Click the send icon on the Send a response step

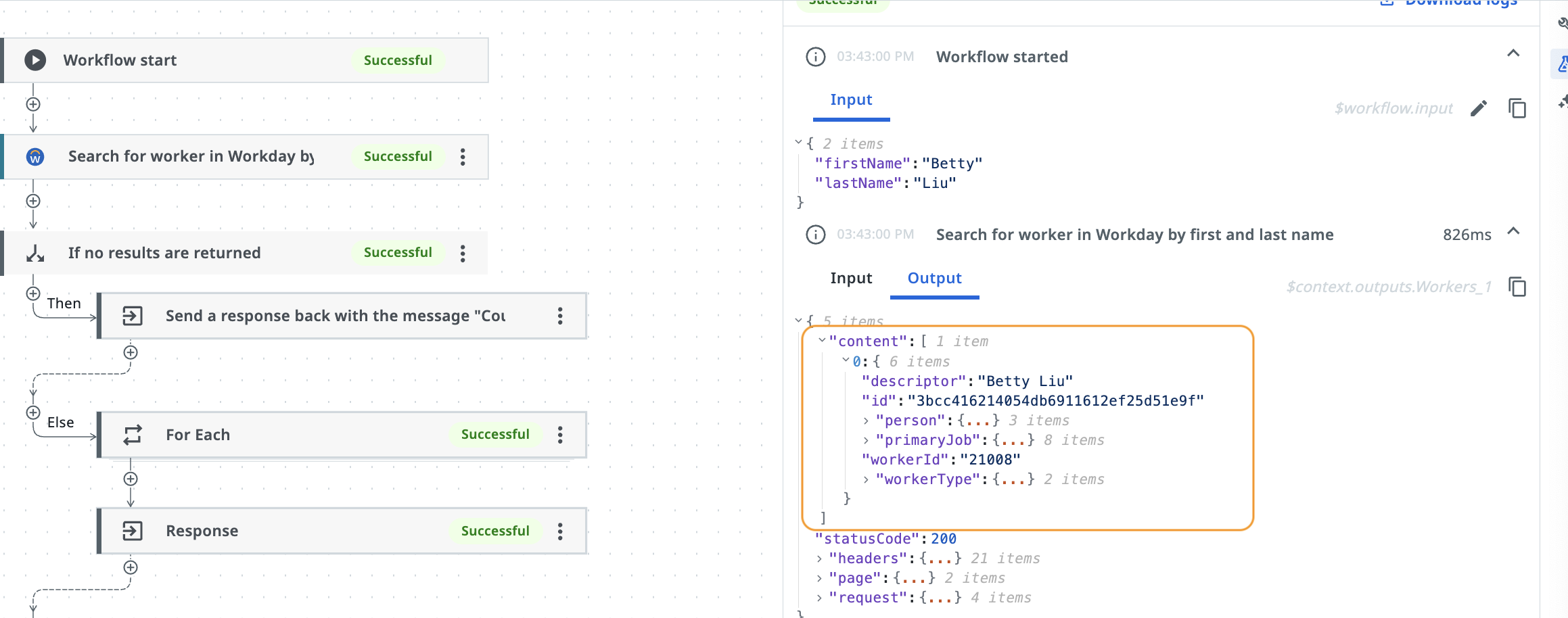[x=133, y=315]
